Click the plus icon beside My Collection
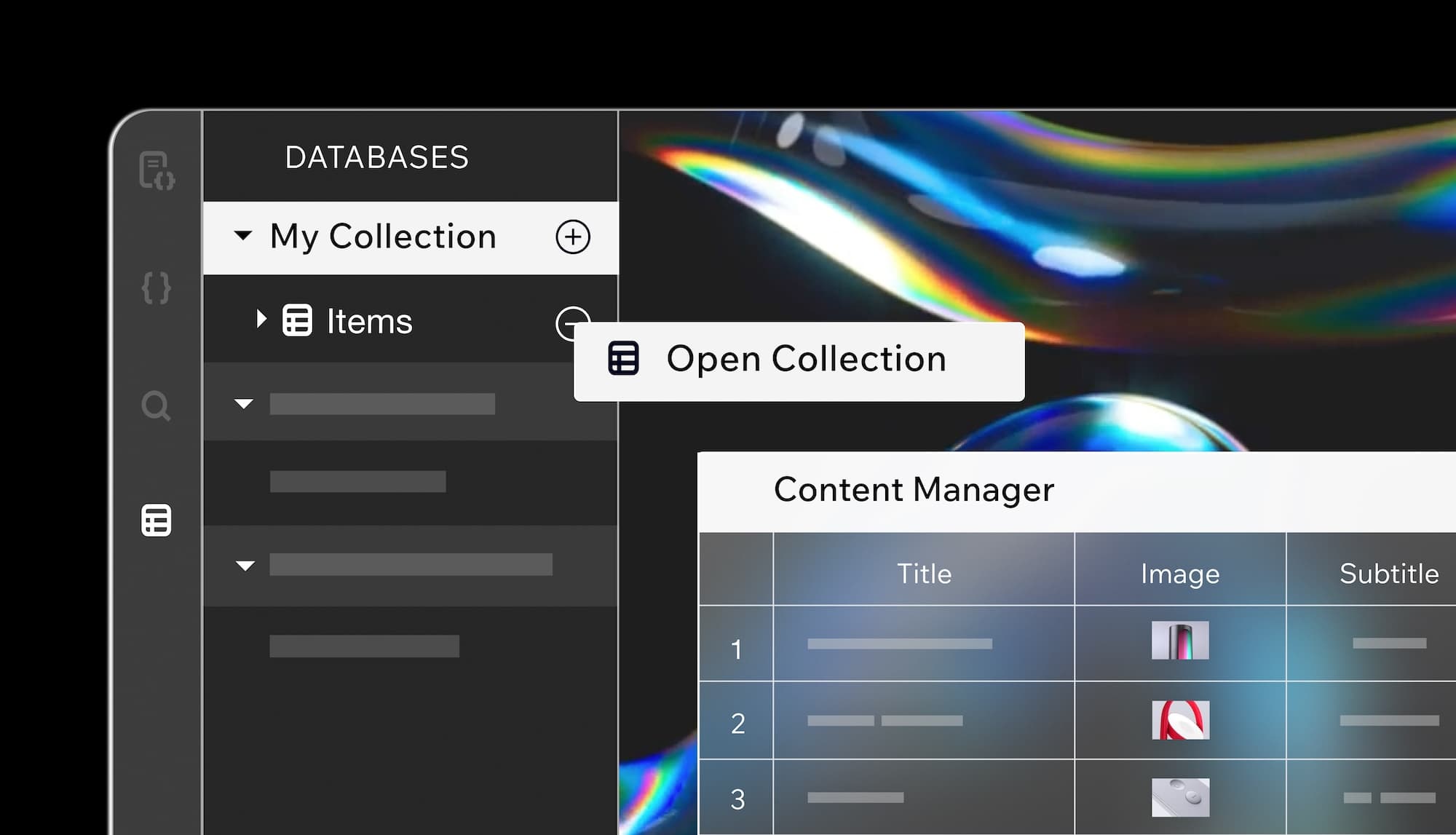Viewport: 1456px width, 835px height. [572, 237]
